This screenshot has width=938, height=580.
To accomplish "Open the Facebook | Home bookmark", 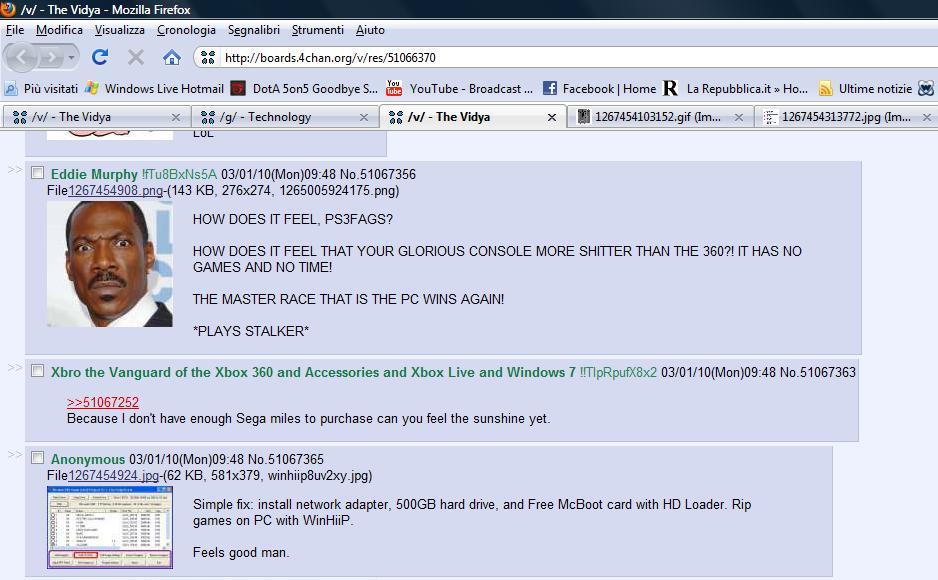I will [599, 88].
